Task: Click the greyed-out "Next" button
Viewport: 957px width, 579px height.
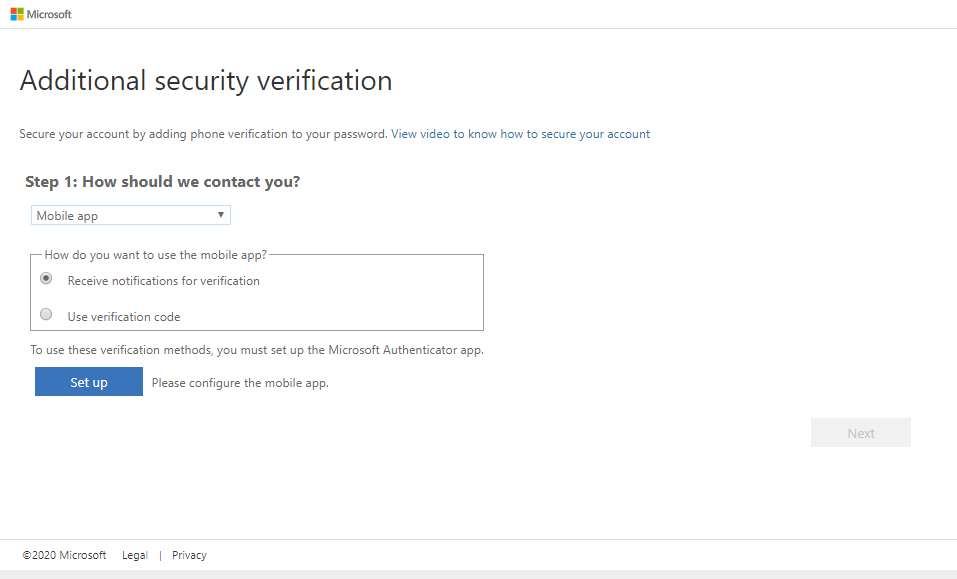Action: coord(860,433)
